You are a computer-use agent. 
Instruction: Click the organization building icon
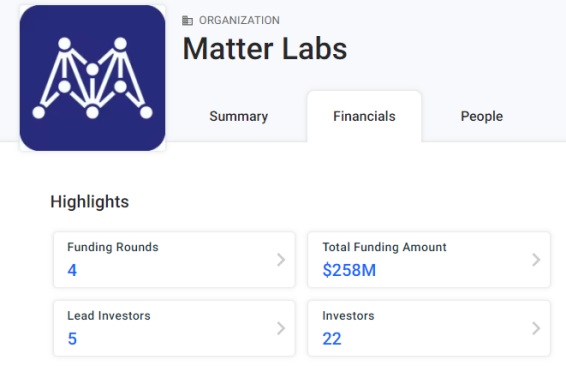tap(187, 21)
